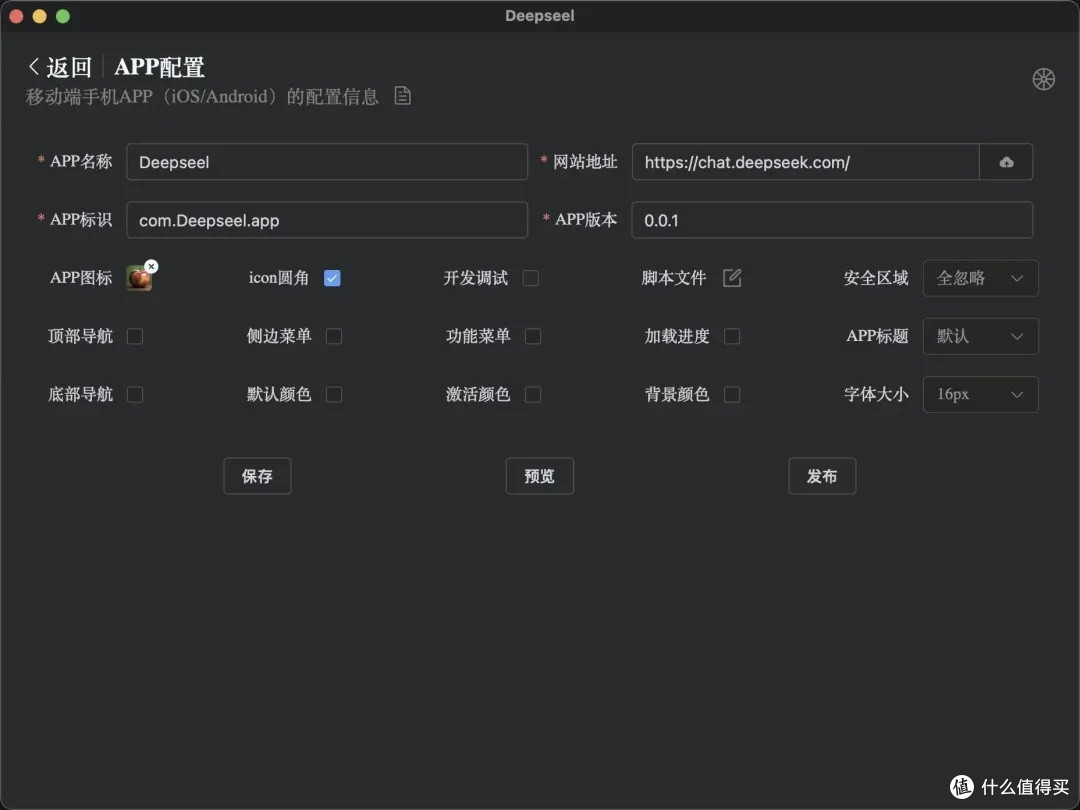Click the APP名称 field containing Deepseel
1080x810 pixels.
coord(327,162)
